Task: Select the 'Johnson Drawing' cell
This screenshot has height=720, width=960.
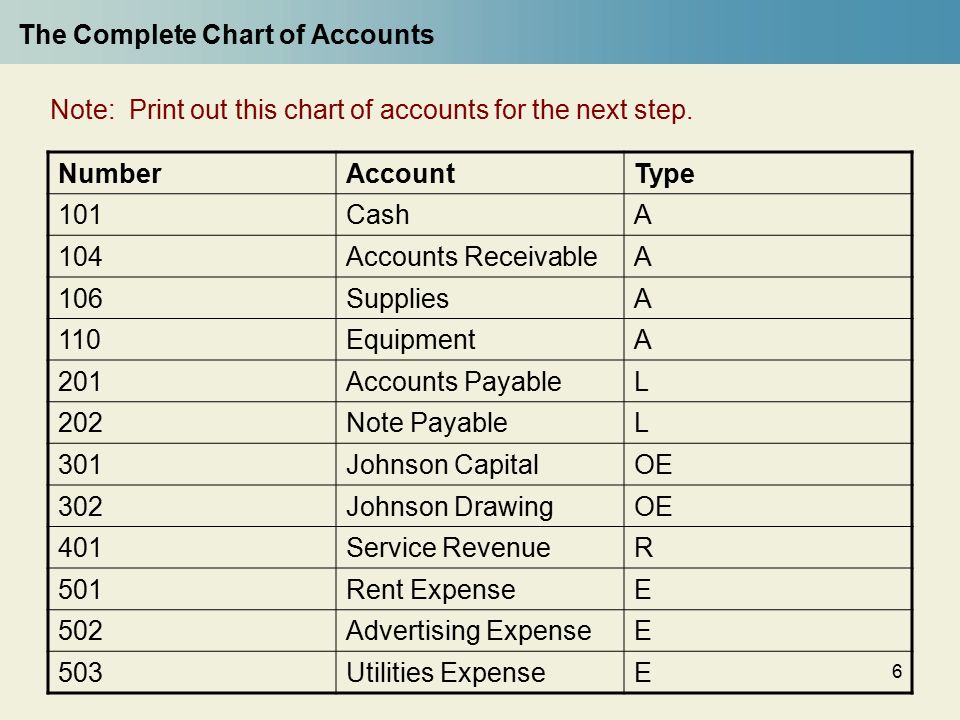Action: tap(480, 506)
